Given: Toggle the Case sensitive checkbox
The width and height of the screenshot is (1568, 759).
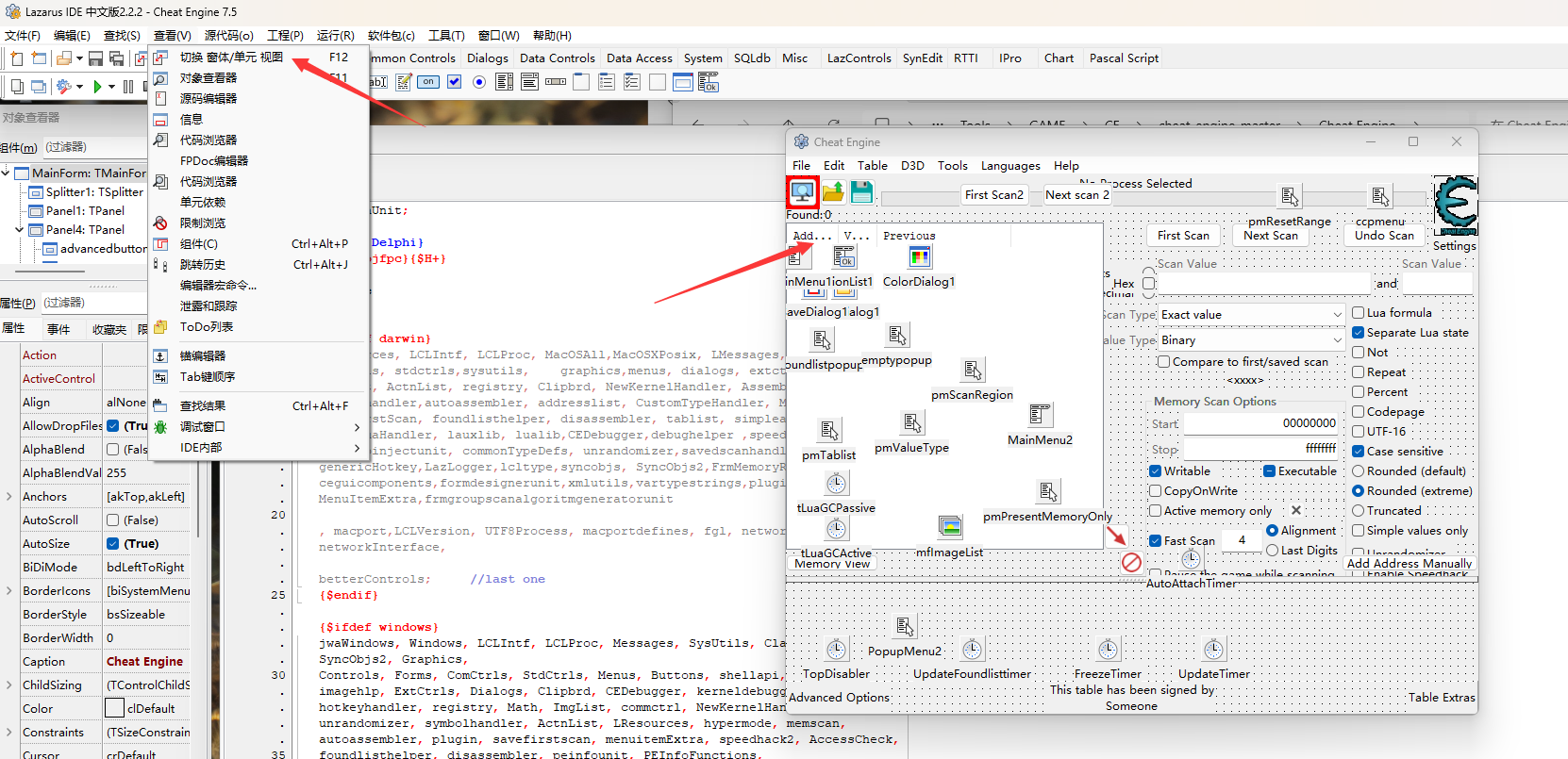Looking at the screenshot, I should tap(1359, 452).
